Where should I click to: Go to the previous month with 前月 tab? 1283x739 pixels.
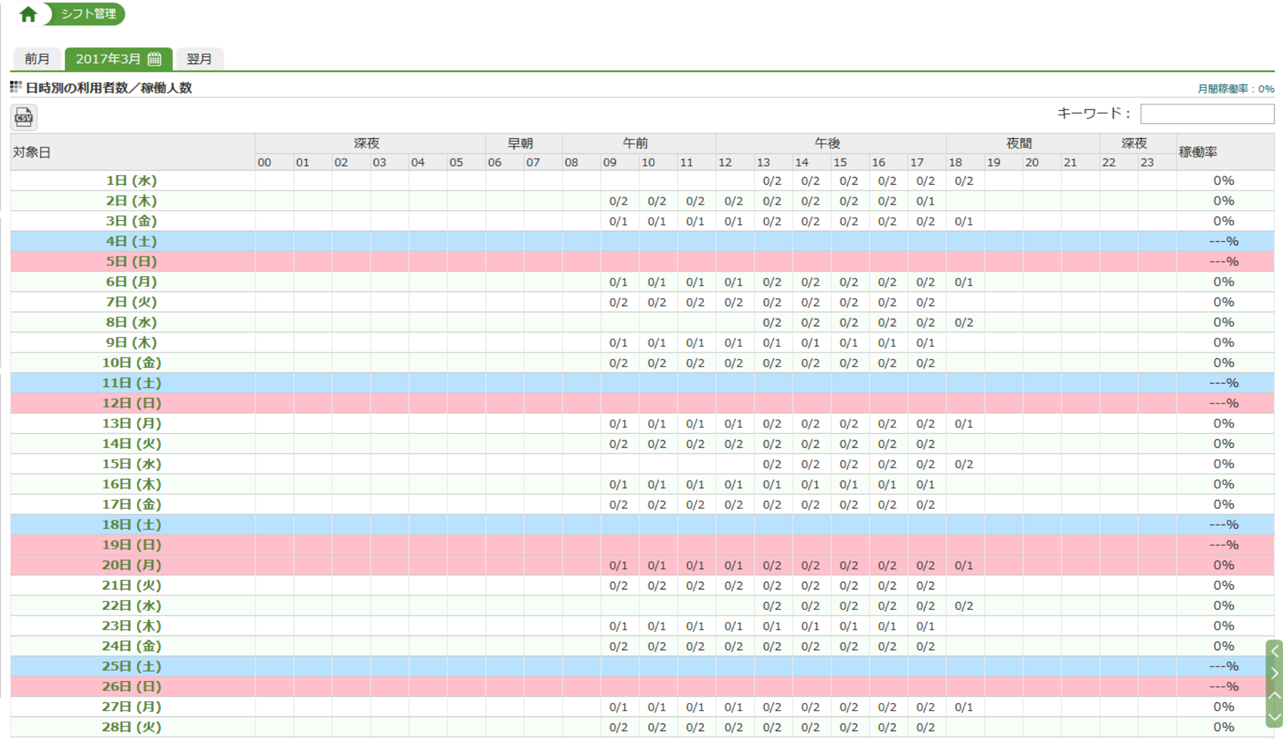pos(37,59)
